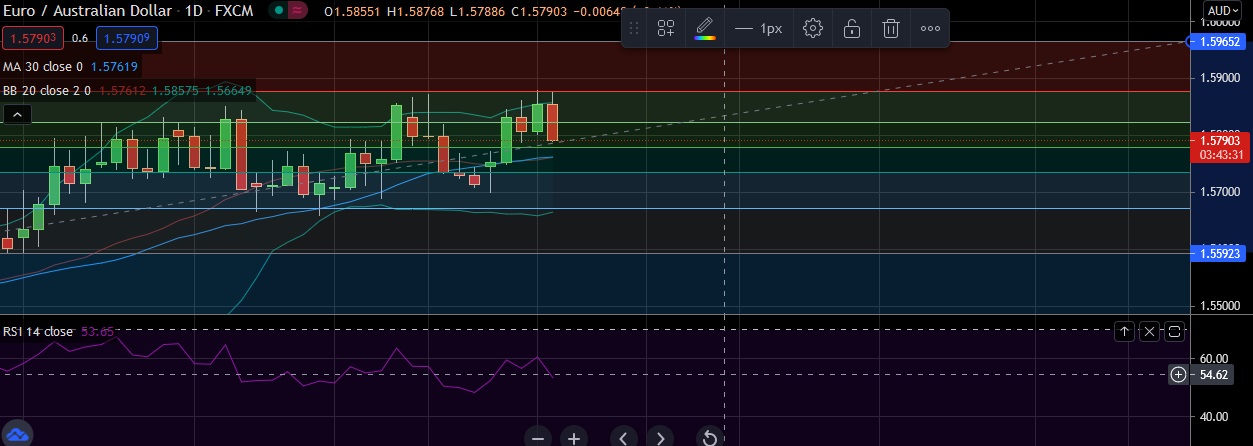The image size is (1253, 446).
Task: Click the red sell price 1.57903 button
Action: [x=33, y=39]
